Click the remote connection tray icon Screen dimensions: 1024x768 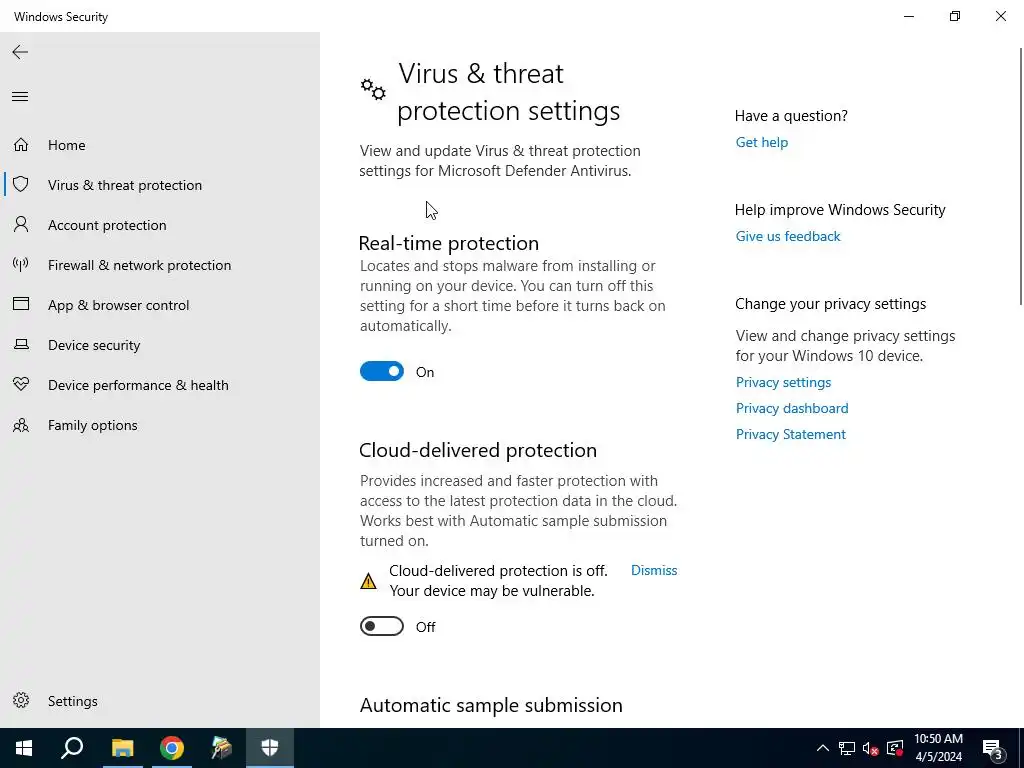pyautogui.click(x=895, y=748)
